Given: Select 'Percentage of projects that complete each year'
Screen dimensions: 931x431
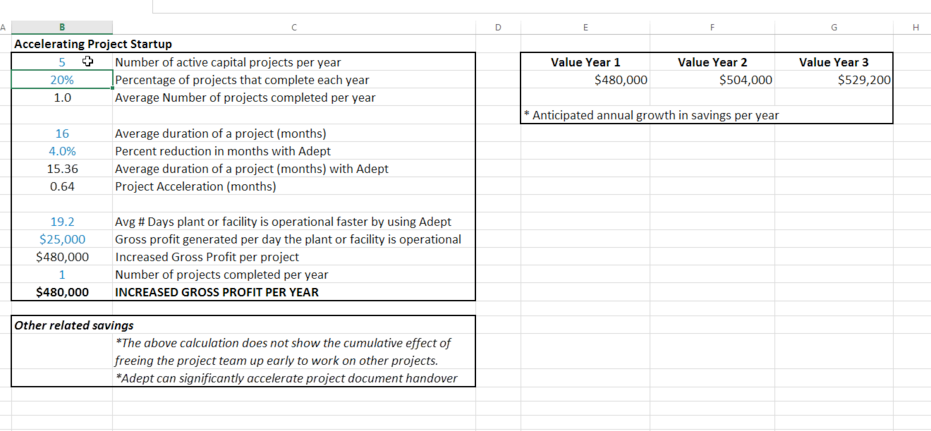Looking at the screenshot, I should click(x=242, y=80).
